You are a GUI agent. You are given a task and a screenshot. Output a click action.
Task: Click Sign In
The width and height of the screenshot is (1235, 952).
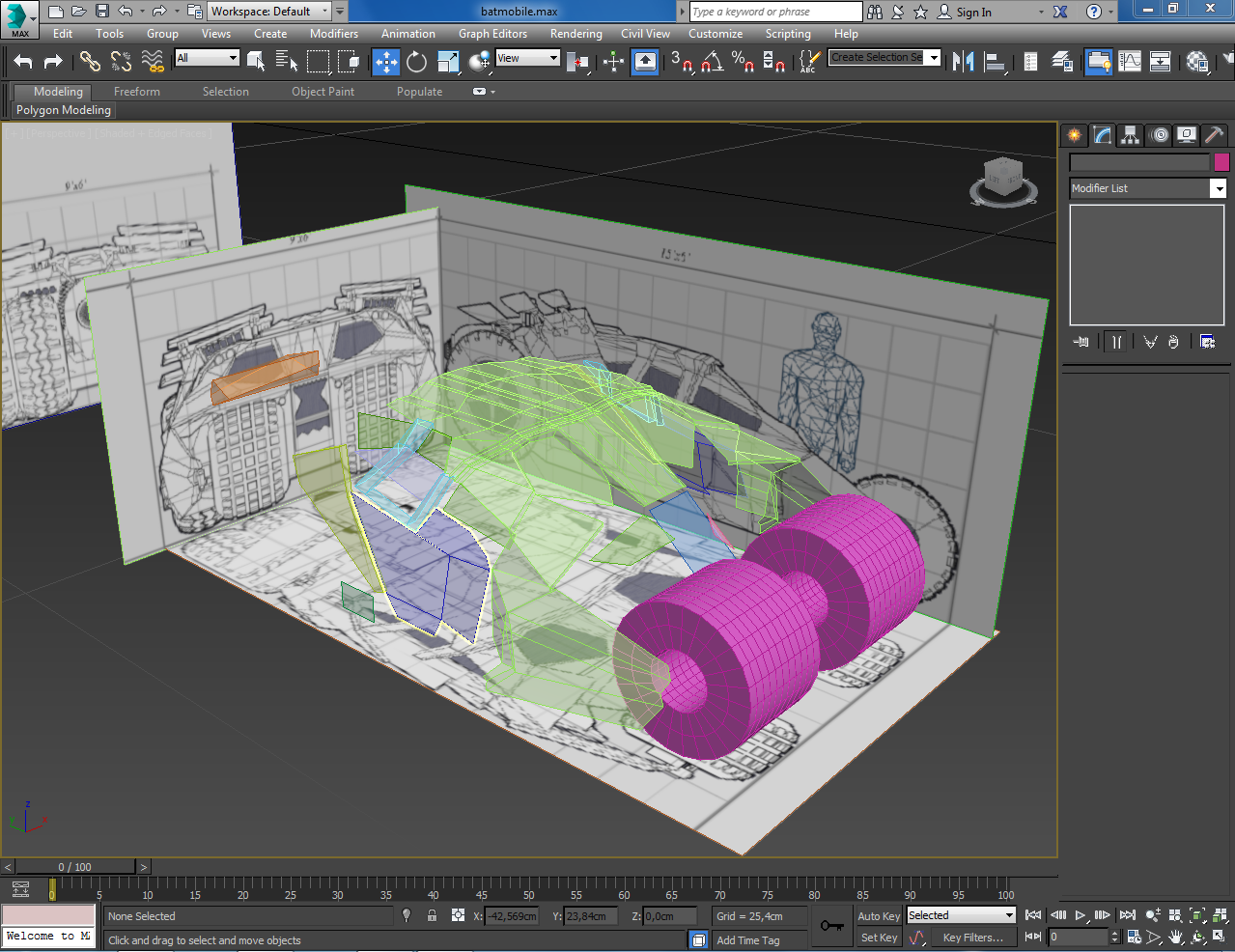click(x=973, y=13)
